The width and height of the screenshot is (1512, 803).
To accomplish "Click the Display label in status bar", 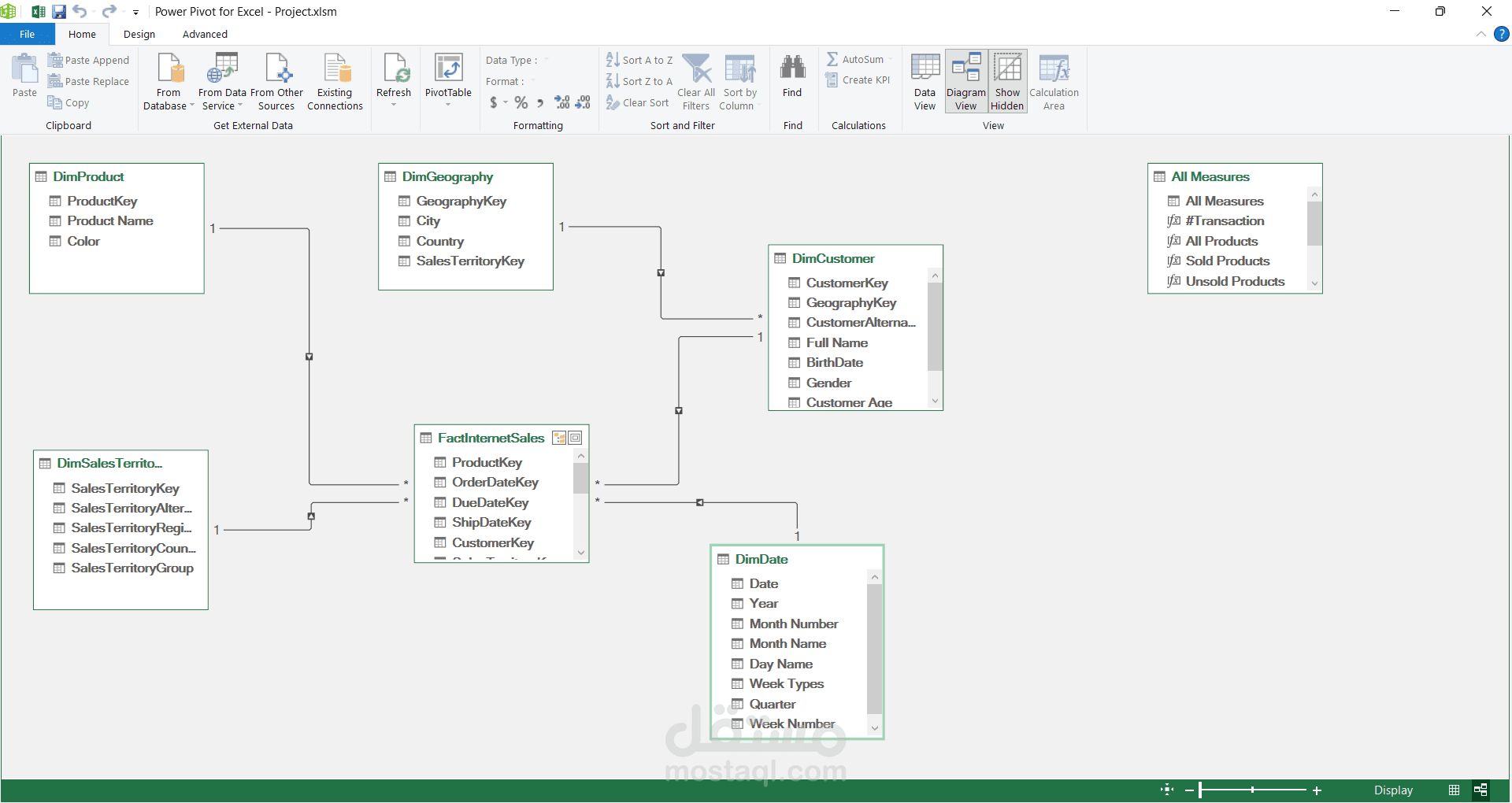I will click(x=1393, y=790).
